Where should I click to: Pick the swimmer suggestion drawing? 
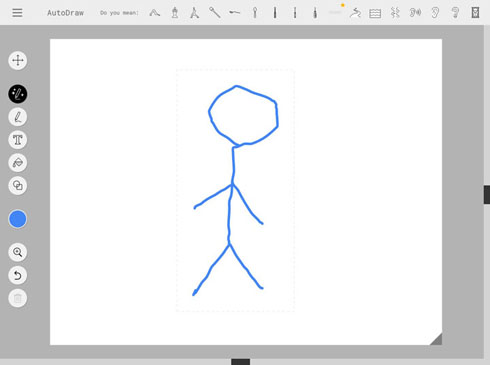pos(355,13)
